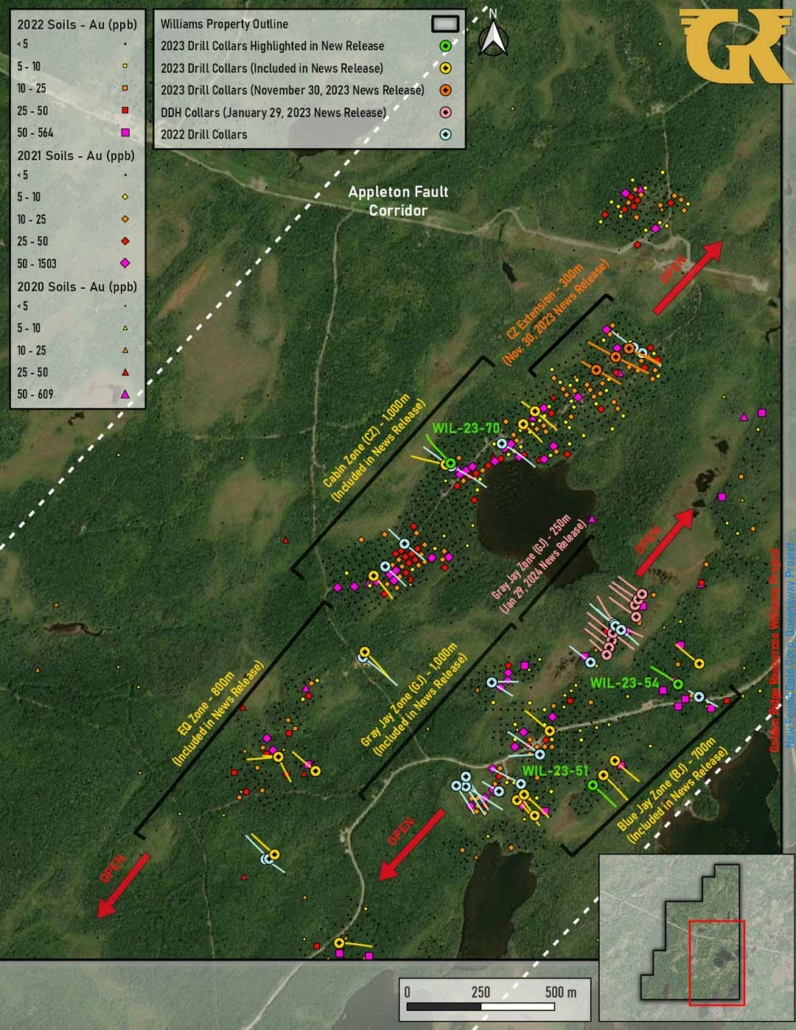Click the magenta 50 - 609 triangle swatch
This screenshot has height=1030, width=796.
125,394
